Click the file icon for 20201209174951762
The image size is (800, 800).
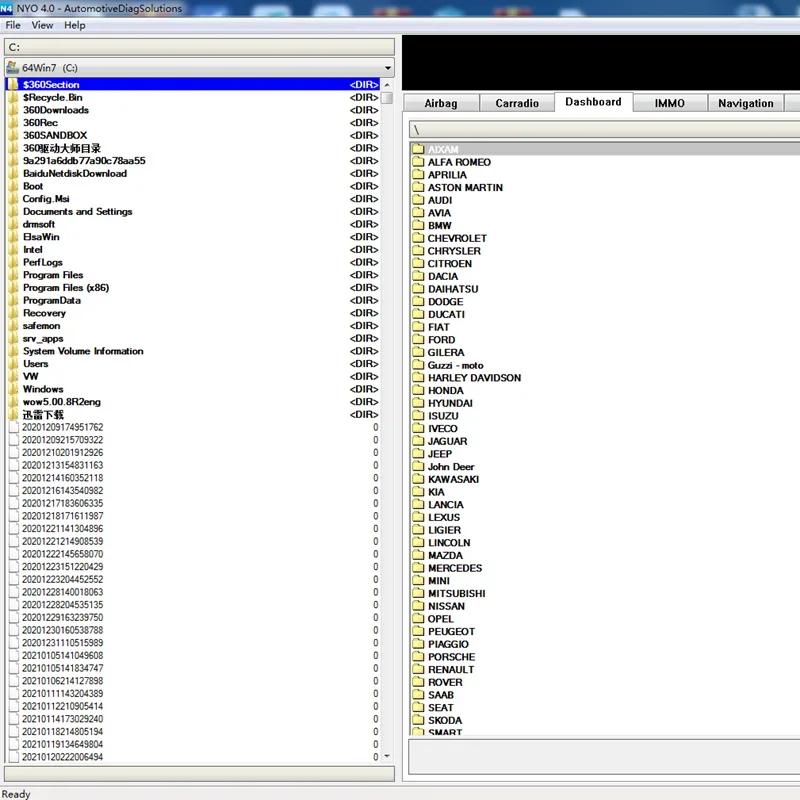(x=13, y=428)
